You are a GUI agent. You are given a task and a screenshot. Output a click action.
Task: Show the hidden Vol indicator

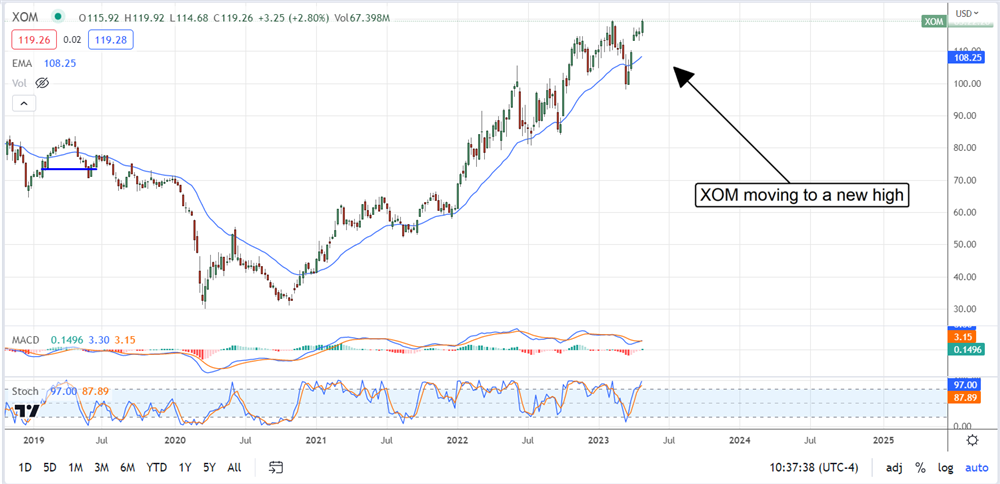pos(41,82)
